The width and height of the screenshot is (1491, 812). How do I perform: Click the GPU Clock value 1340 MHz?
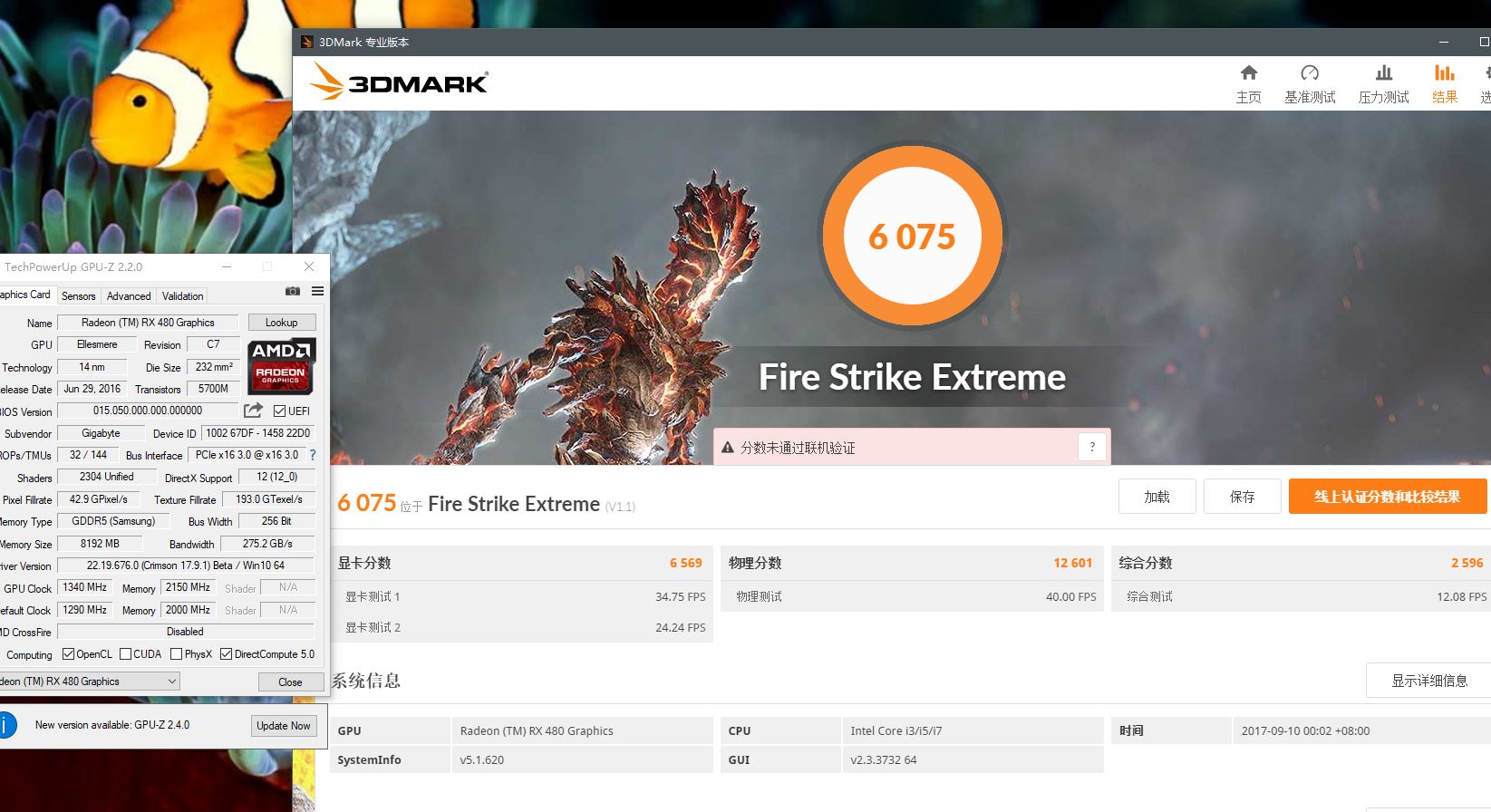(84, 587)
